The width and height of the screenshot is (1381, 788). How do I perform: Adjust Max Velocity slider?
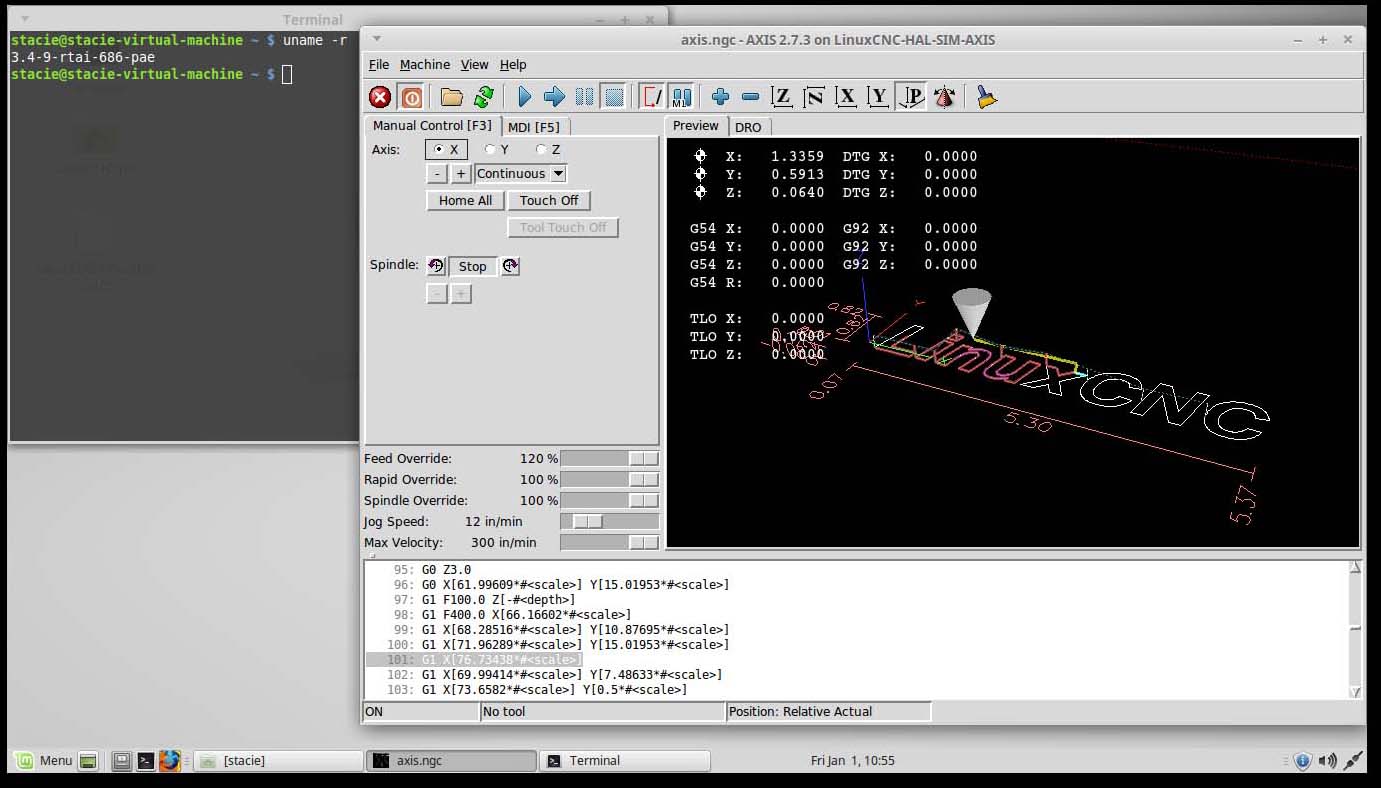(610, 542)
